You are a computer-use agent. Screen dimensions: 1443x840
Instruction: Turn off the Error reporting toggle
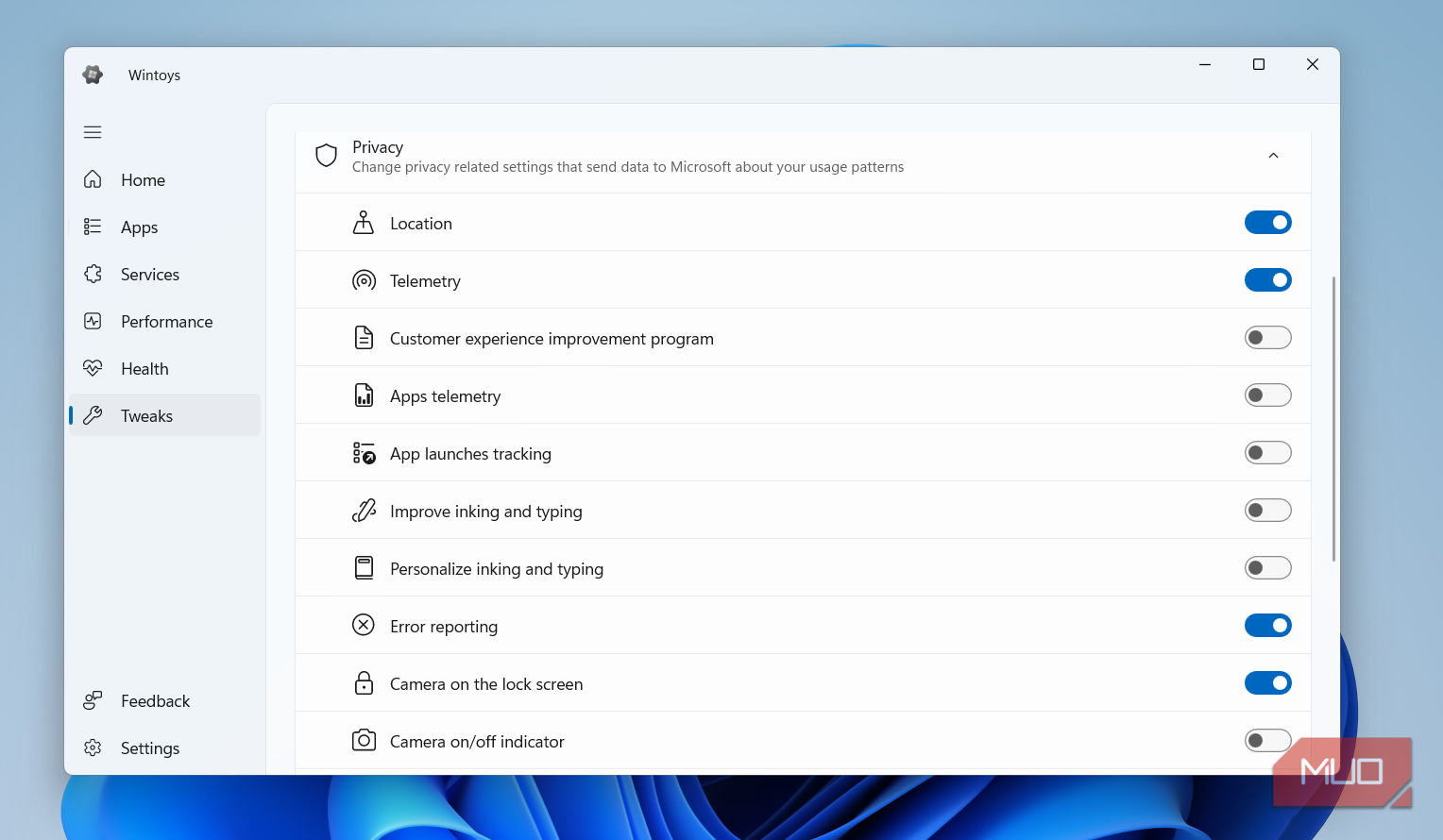pyautogui.click(x=1267, y=626)
